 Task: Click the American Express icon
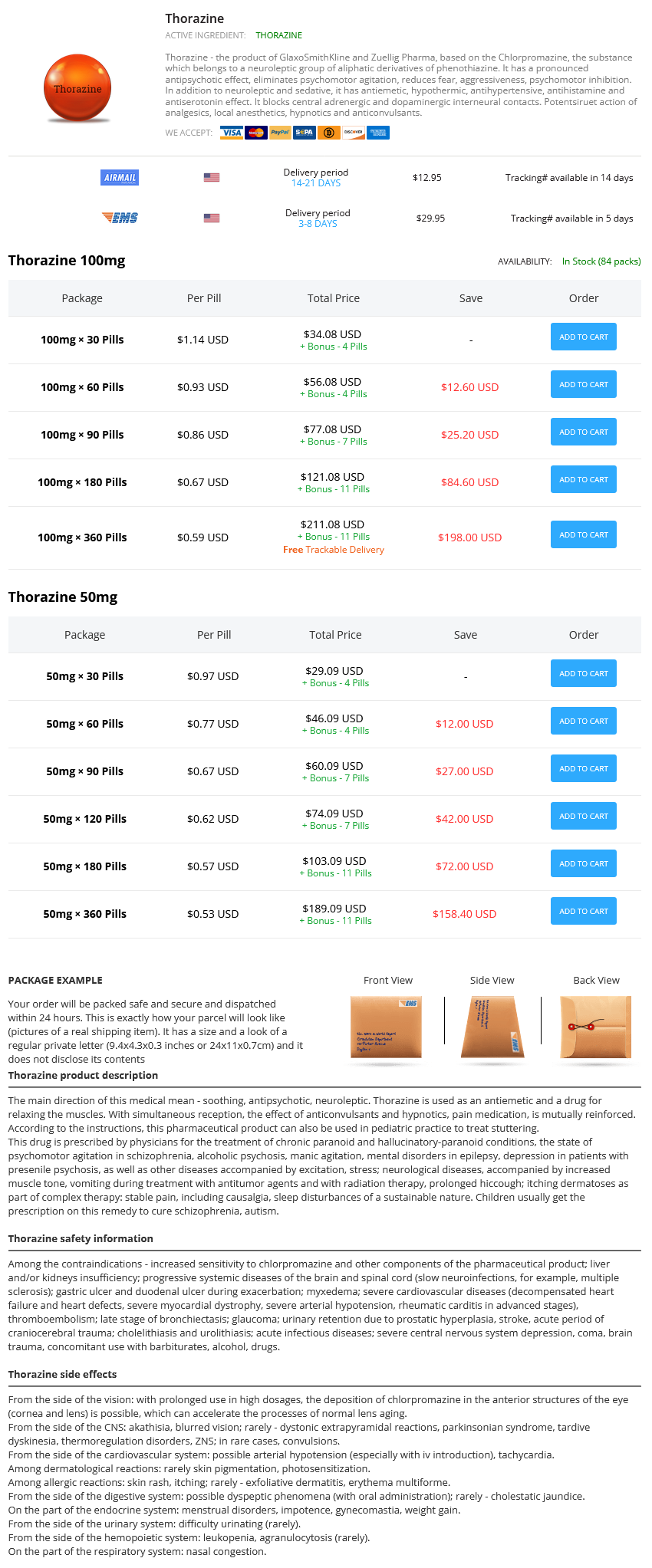pyautogui.click(x=378, y=133)
